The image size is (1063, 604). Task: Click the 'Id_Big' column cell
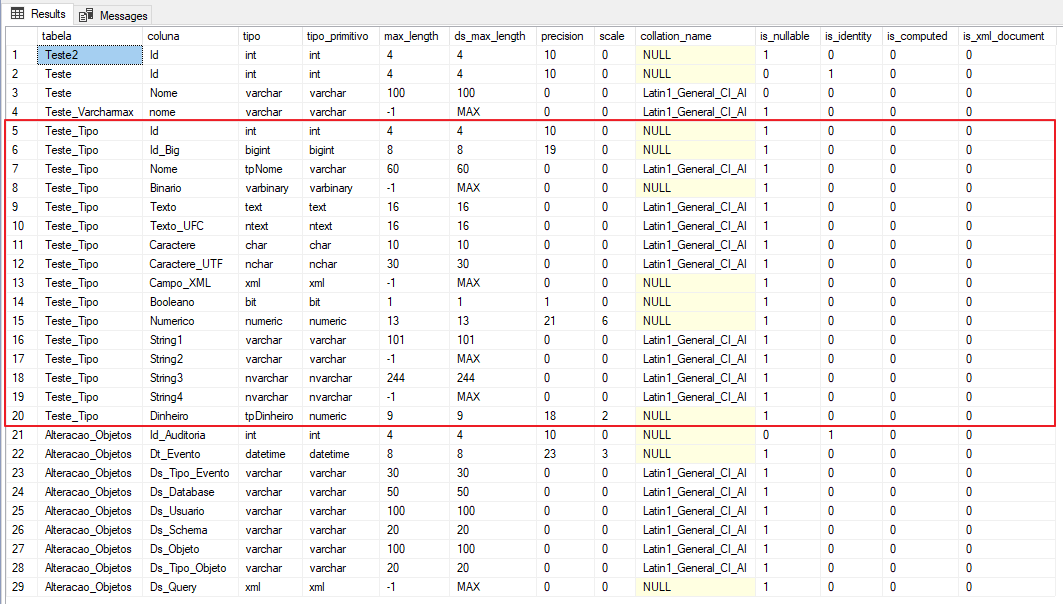[x=190, y=150]
